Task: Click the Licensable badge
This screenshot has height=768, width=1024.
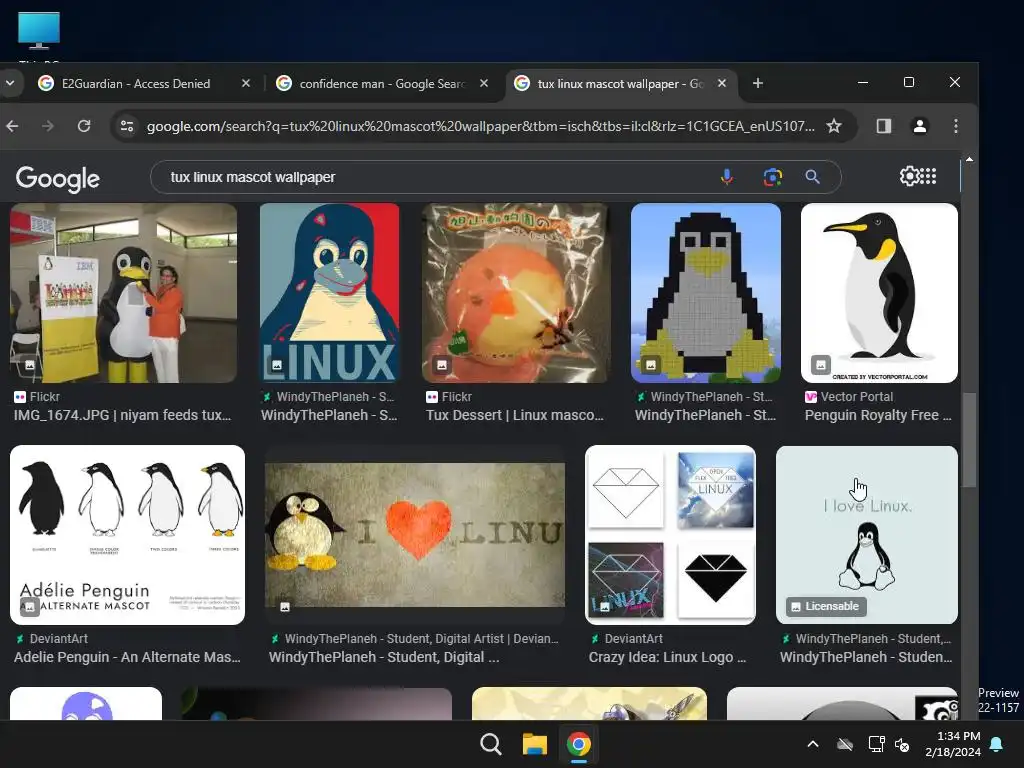Action: coord(825,606)
